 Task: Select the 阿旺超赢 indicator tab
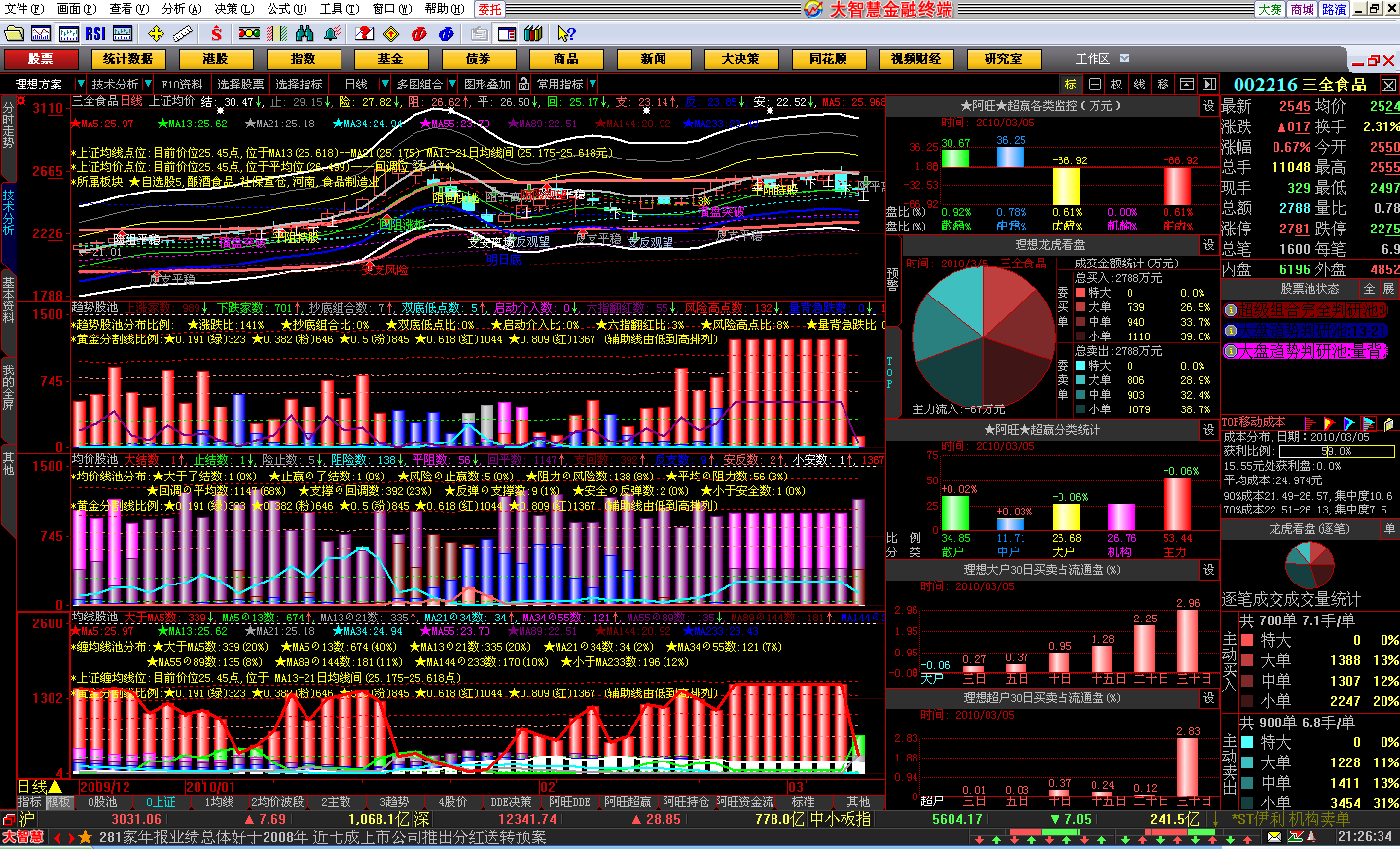628,802
